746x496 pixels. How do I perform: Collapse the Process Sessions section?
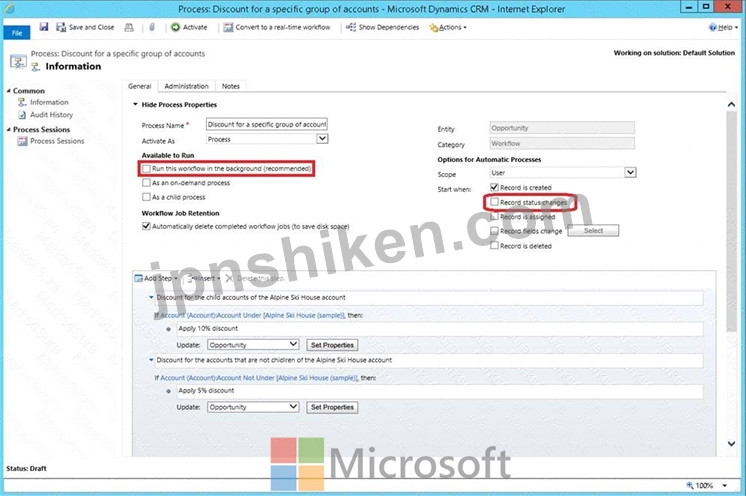[x=9, y=129]
